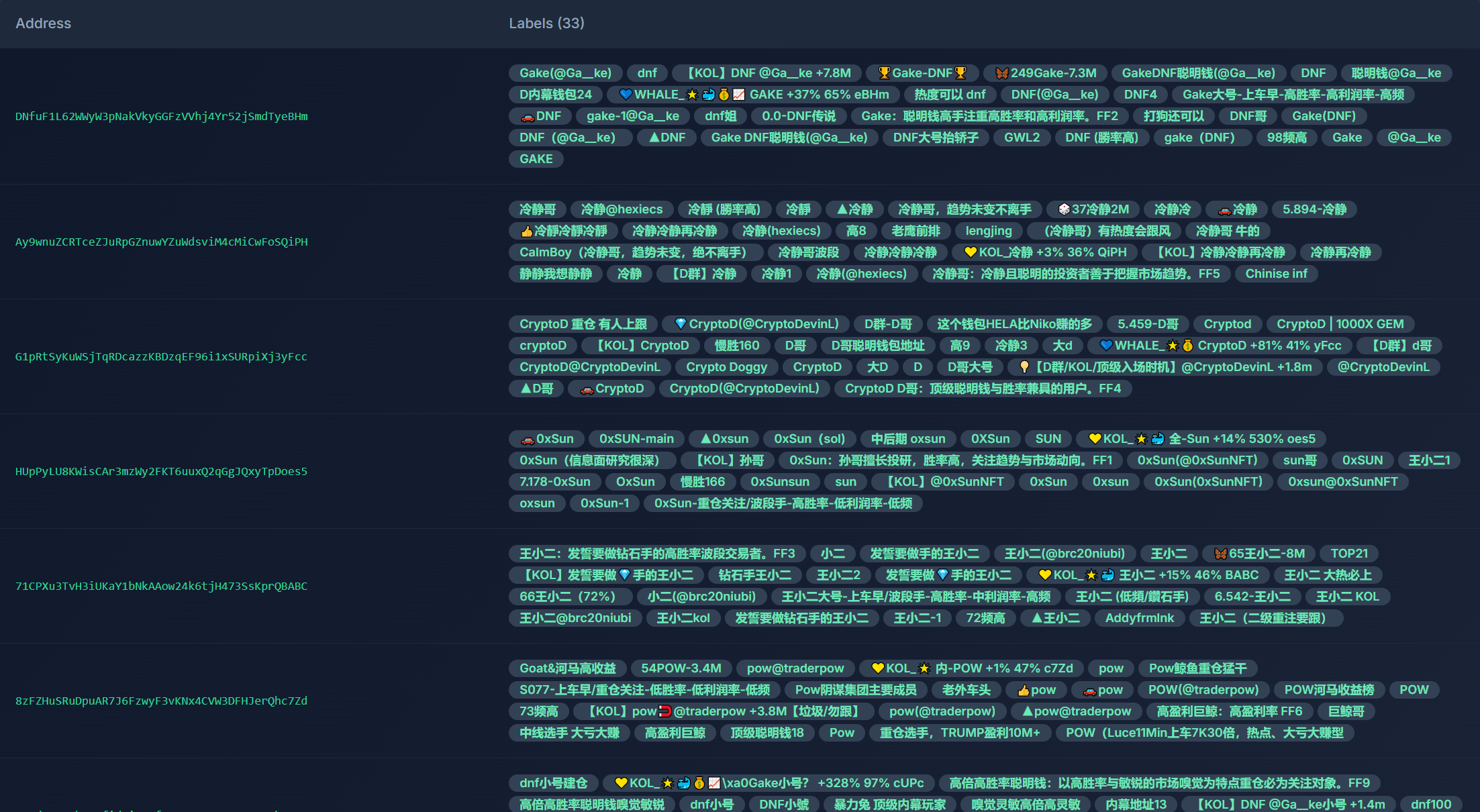Click the trophy Gake-DNF label
This screenshot has height=812, width=1480.
pos(922,73)
